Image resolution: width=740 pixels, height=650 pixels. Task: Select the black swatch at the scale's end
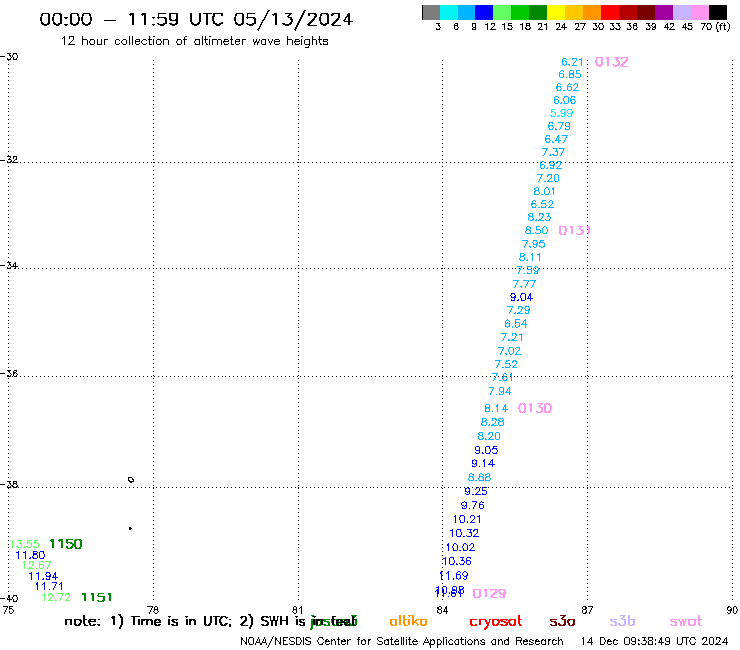[717, 12]
